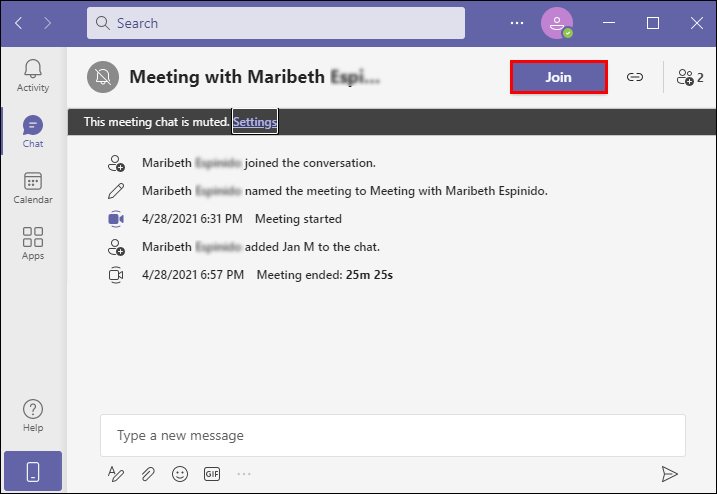Open the profile avatar menu
Image resolution: width=717 pixels, height=494 pixels.
click(556, 23)
